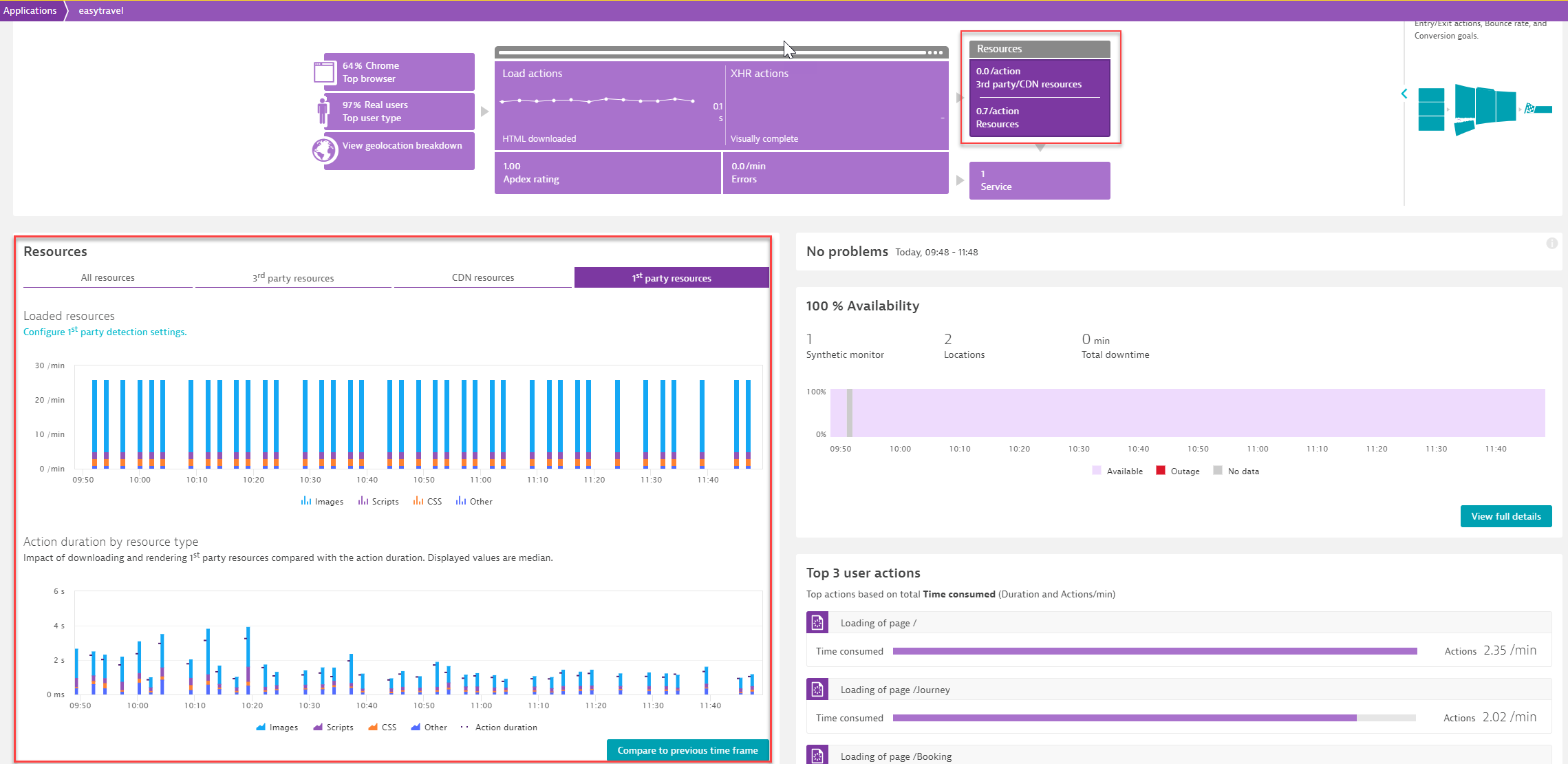Click Time consumed bar for Loading of page /Journey
Screen dimensions: 1568x764
pos(1154,717)
